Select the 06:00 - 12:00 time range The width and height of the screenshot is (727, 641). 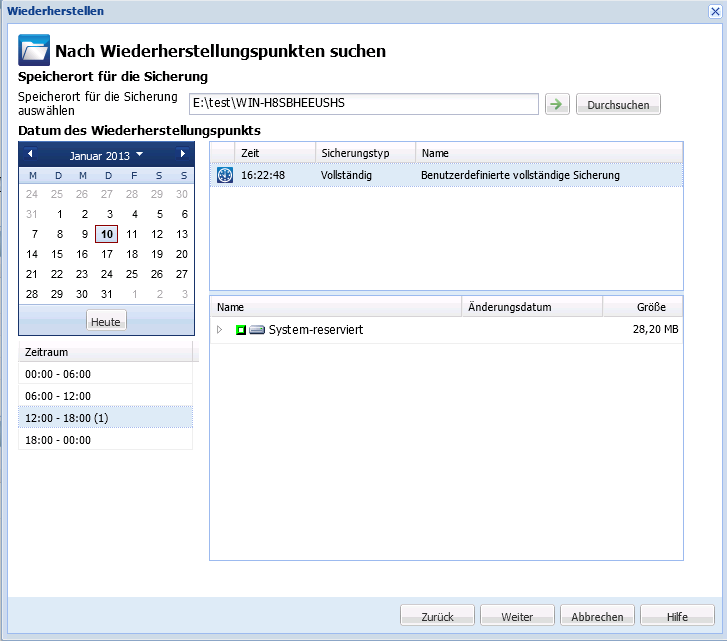[105, 396]
